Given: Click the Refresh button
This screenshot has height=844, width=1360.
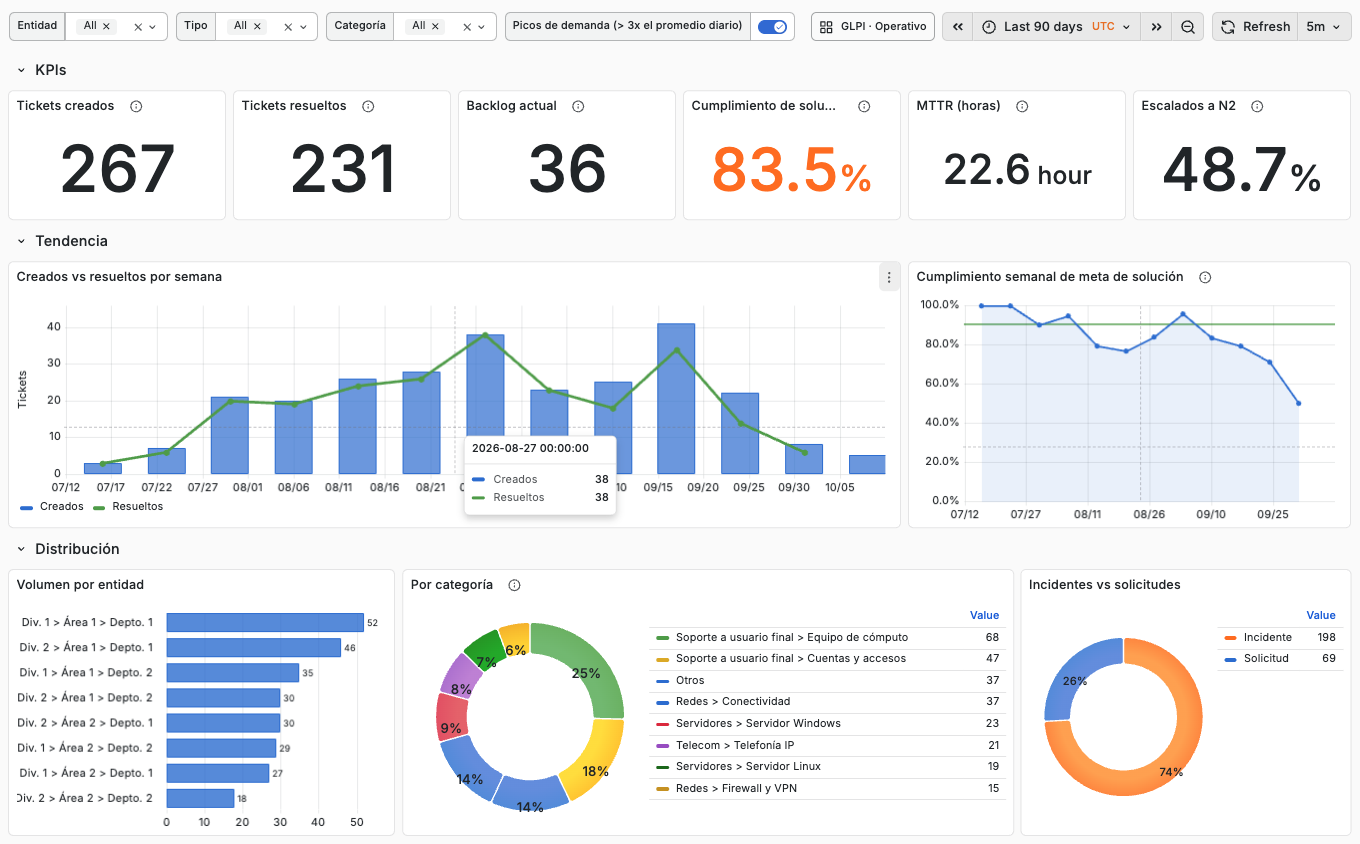Looking at the screenshot, I should [x=1256, y=27].
